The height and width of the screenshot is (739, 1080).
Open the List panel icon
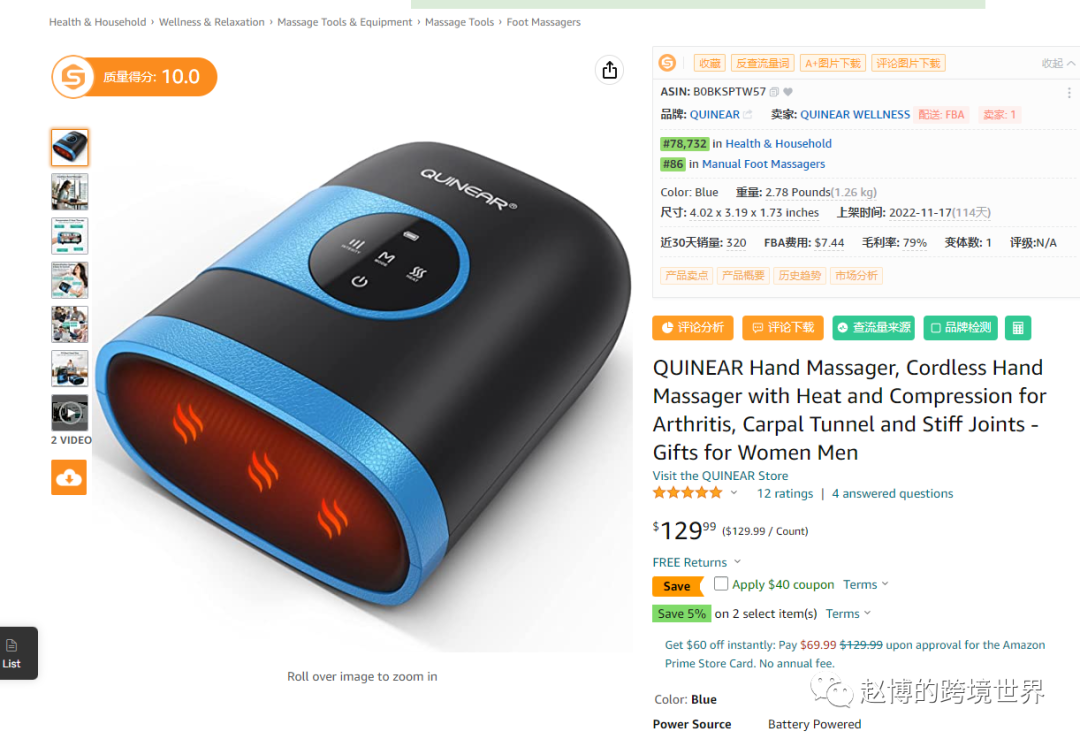pos(12,653)
